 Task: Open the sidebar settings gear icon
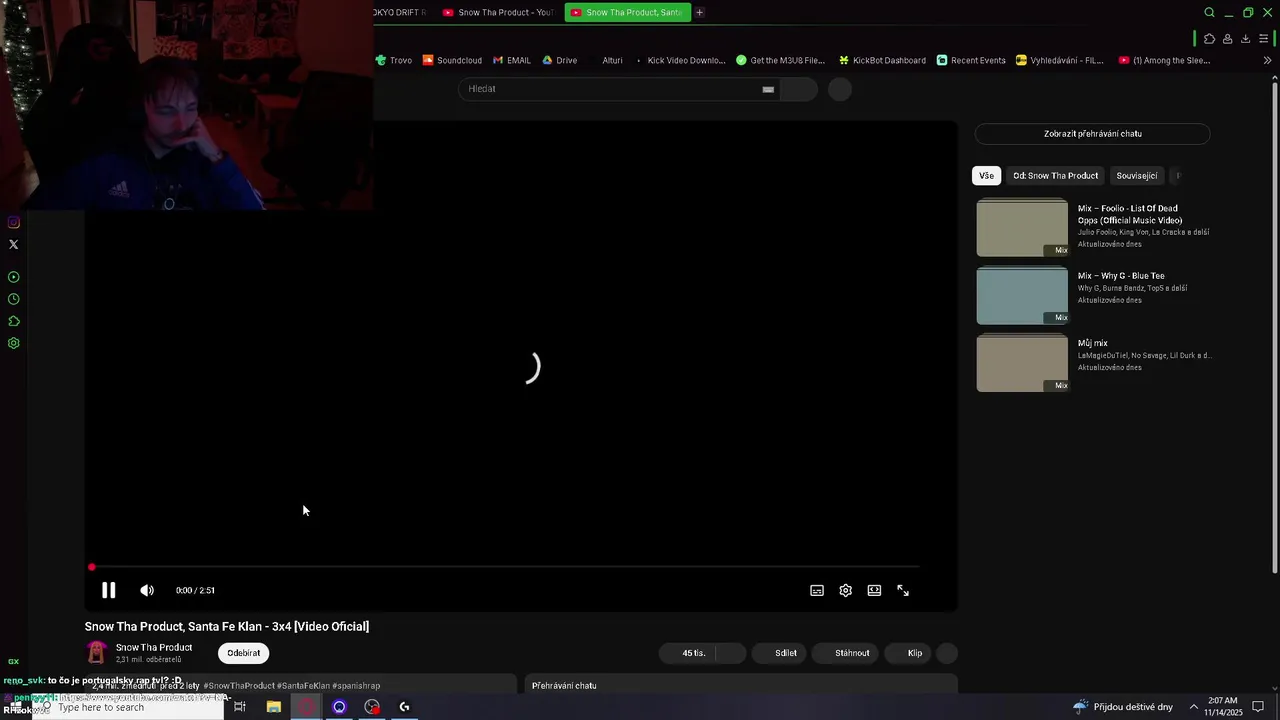(13, 343)
